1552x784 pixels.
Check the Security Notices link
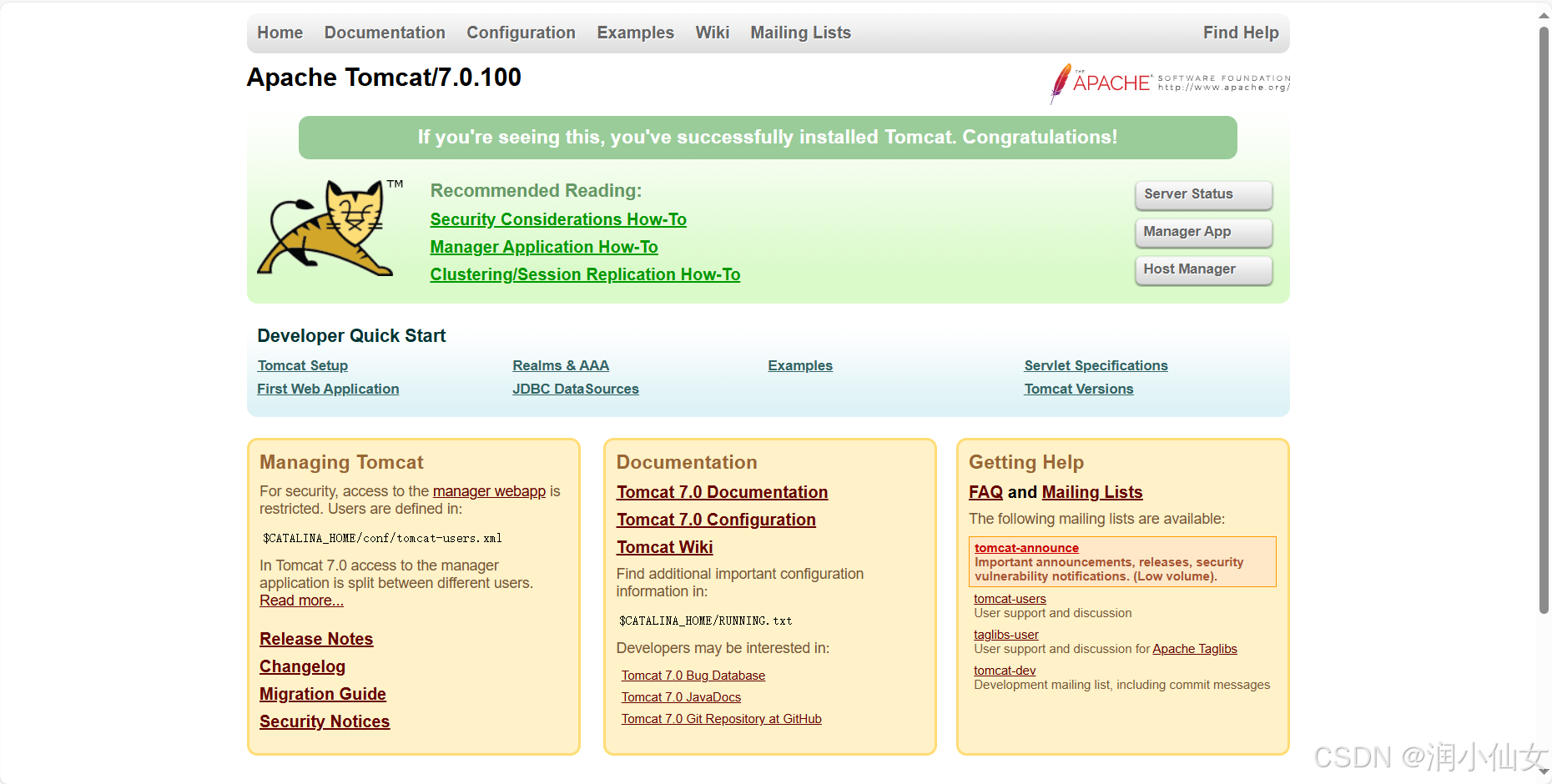pyautogui.click(x=325, y=721)
